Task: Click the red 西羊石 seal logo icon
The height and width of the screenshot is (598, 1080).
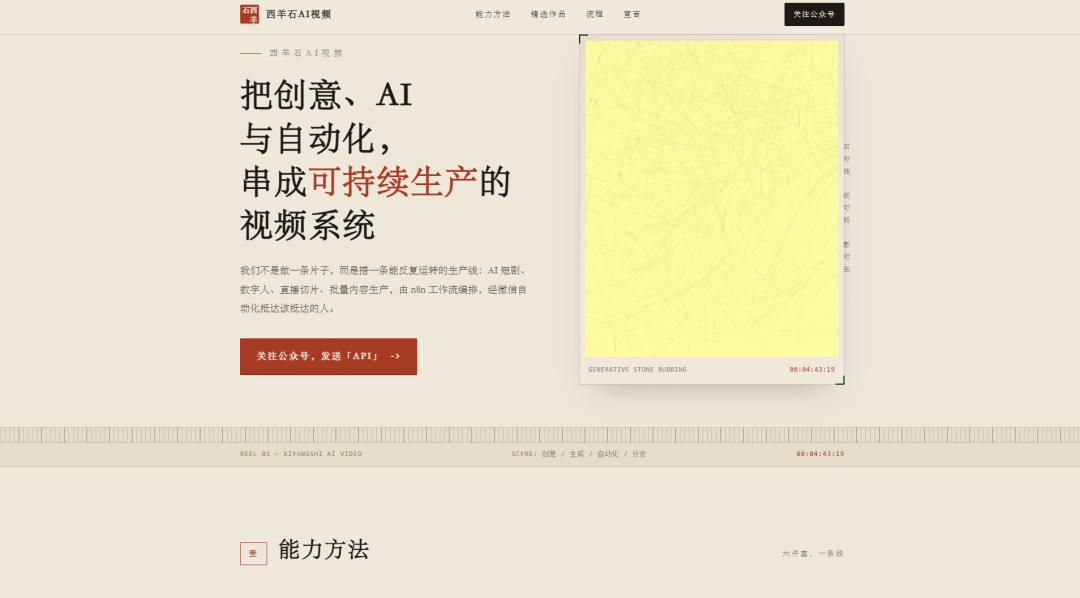Action: [x=249, y=14]
